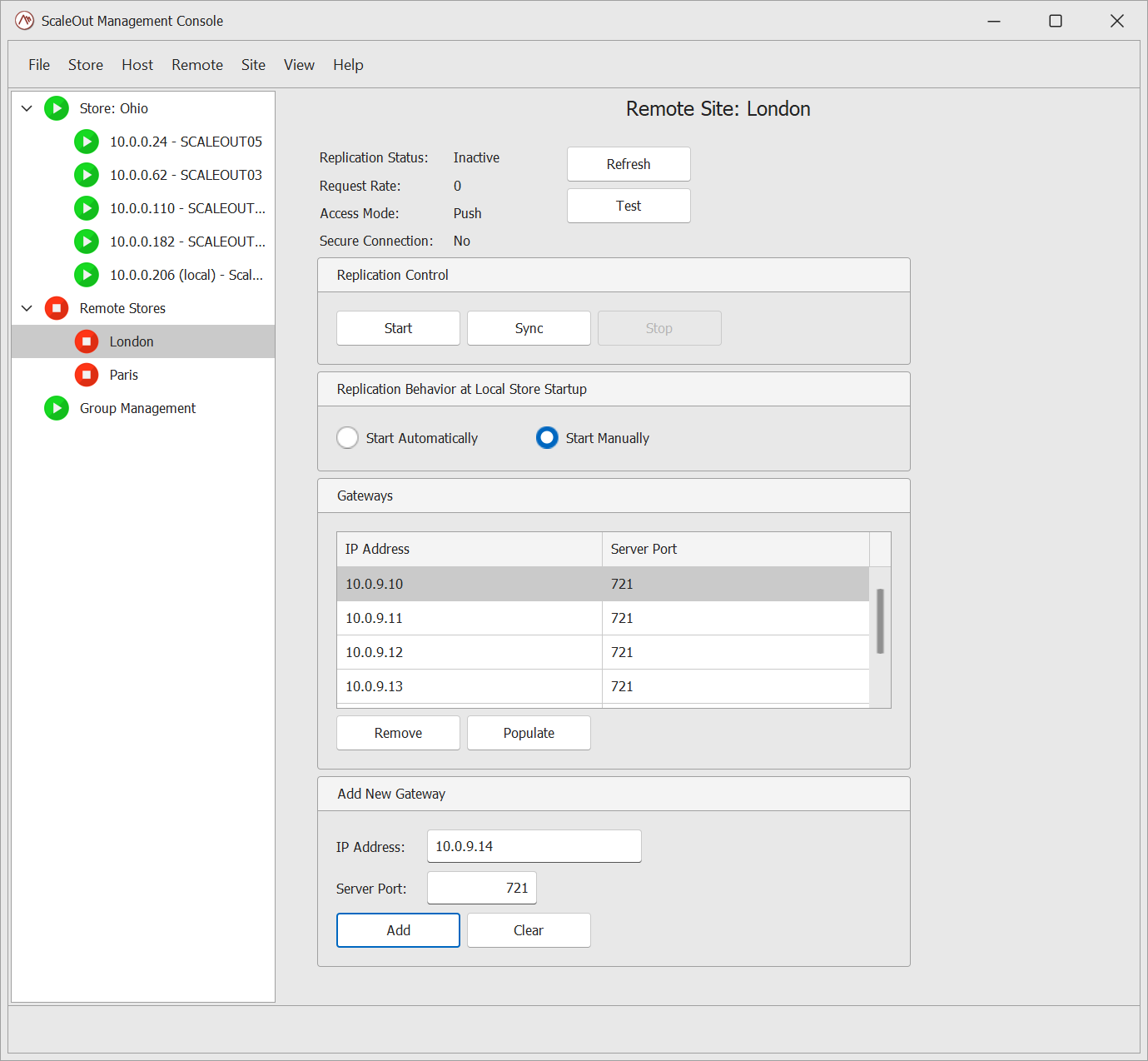The width and height of the screenshot is (1148, 1061).
Task: Click the green play icon beside 10.0.0.24 - SCALEOUT05
Action: (87, 142)
